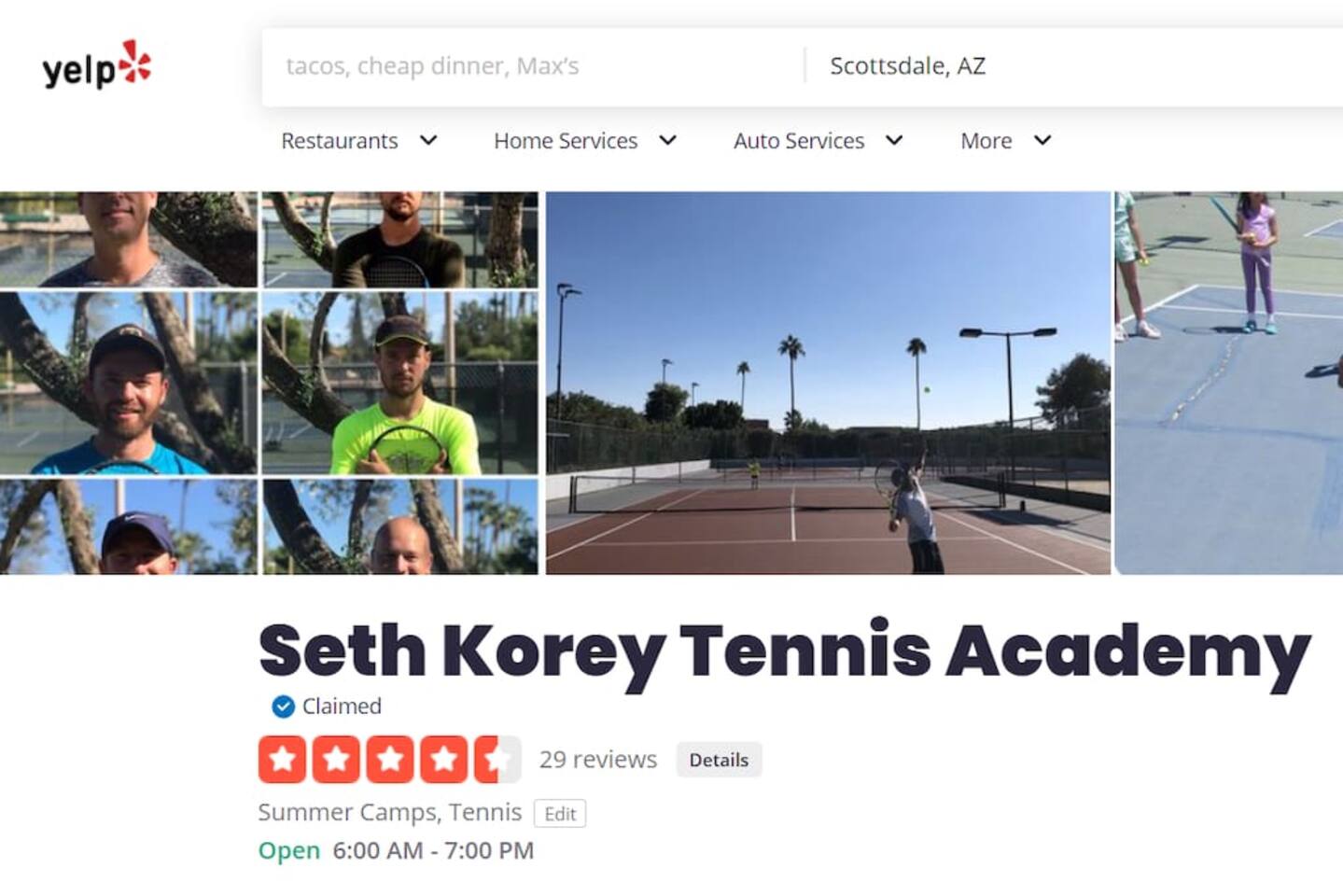Viewport: 1343px width, 896px height.
Task: Open the blue court kids photo
Action: [x=1228, y=383]
